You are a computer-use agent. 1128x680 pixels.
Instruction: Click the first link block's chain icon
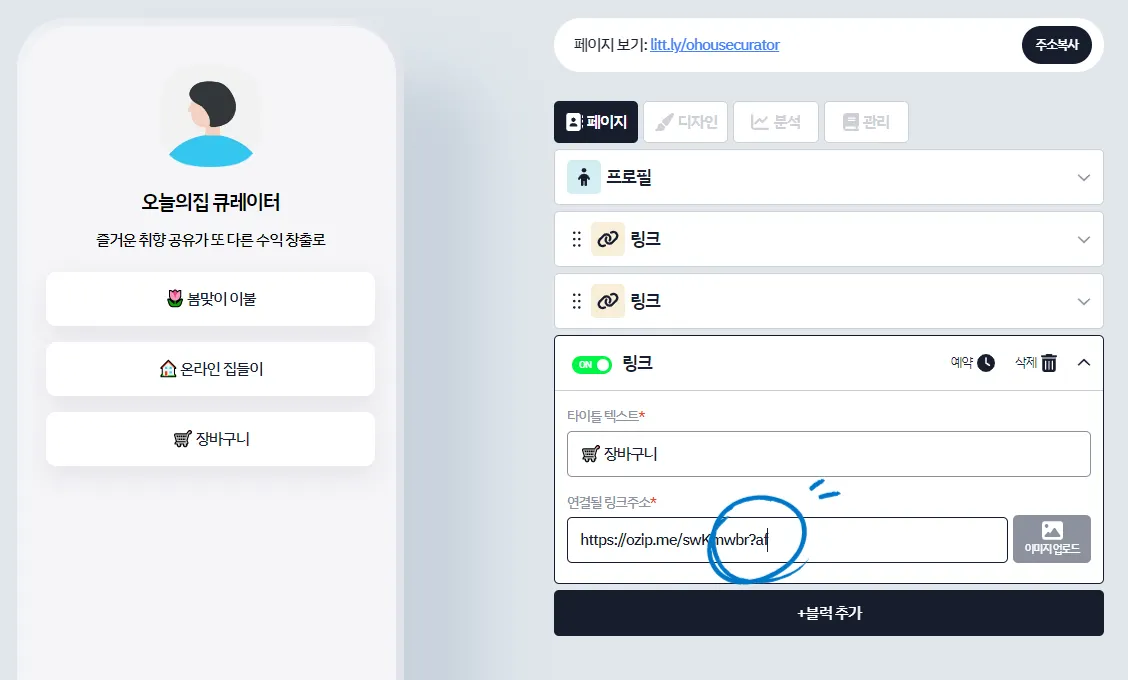[608, 239]
